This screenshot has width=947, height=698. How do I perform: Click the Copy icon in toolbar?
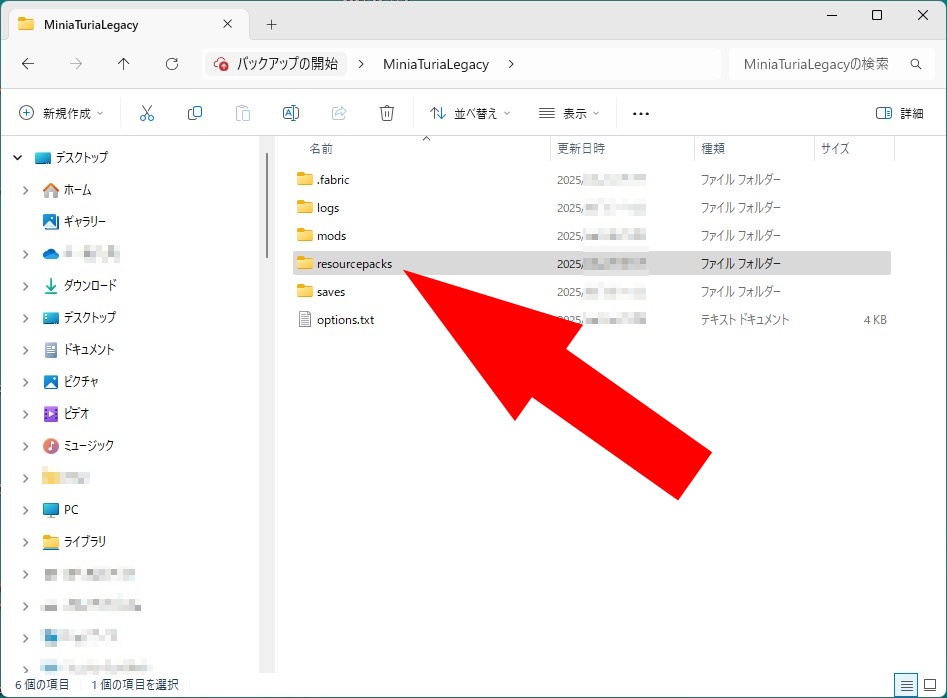[x=194, y=113]
